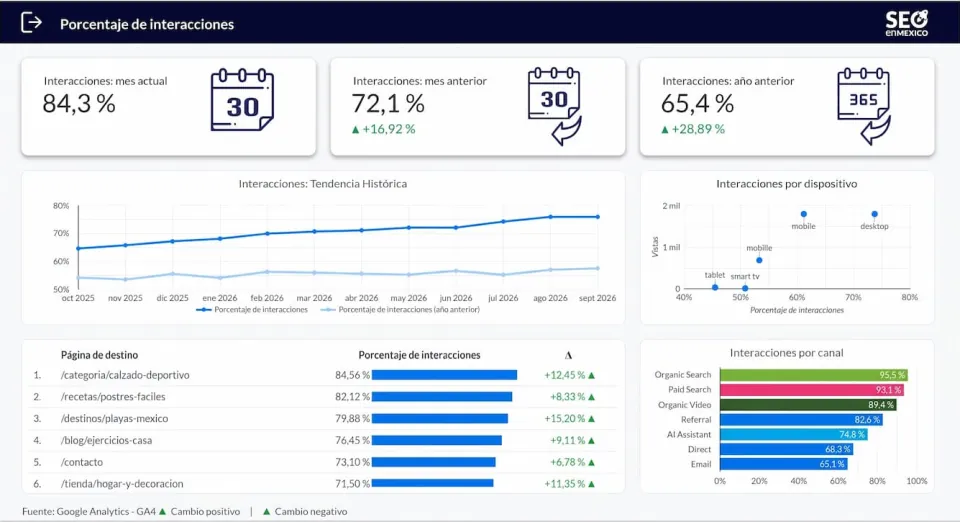Click the delta Δ column header
The image size is (960, 522).
(x=568, y=356)
